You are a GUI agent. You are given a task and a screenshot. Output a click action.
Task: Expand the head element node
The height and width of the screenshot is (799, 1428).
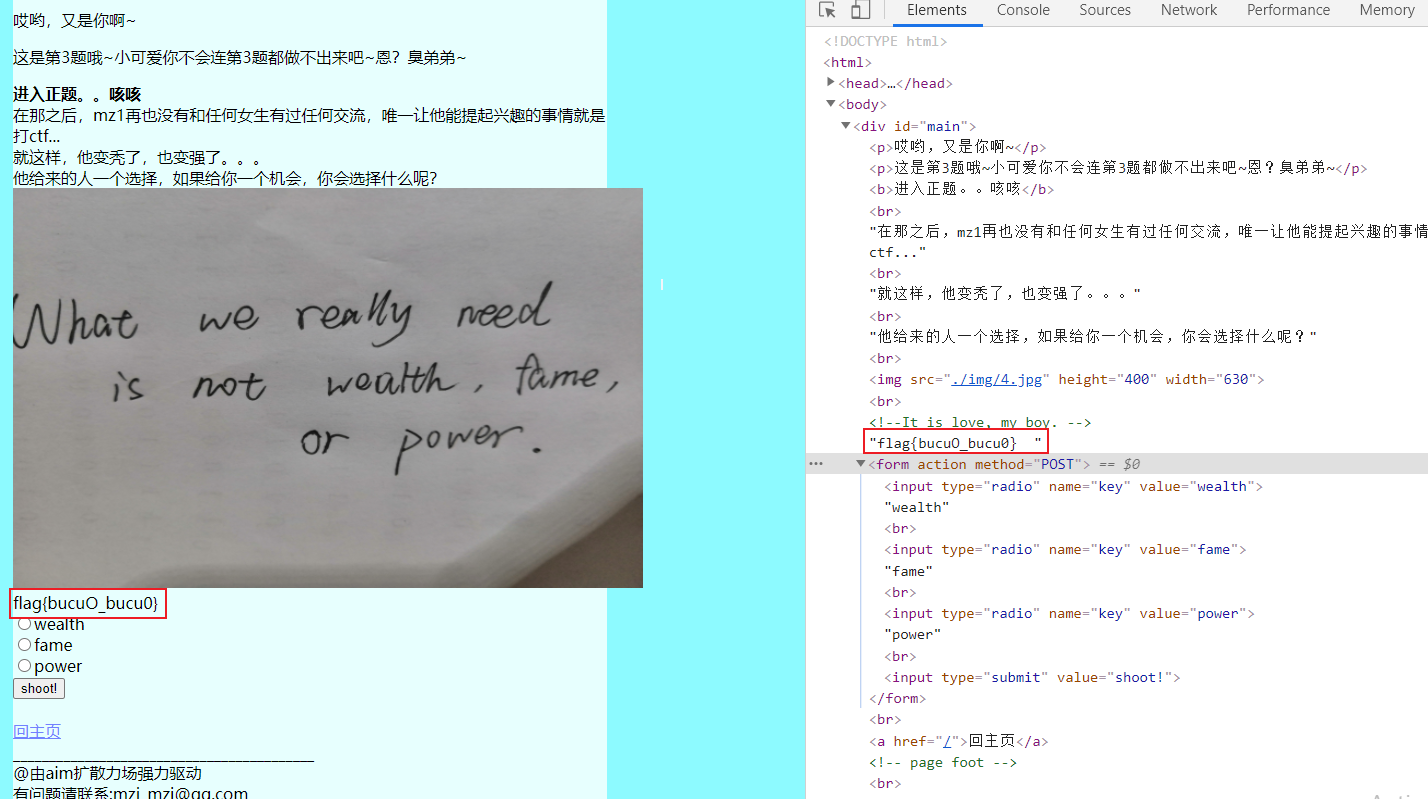tap(831, 83)
